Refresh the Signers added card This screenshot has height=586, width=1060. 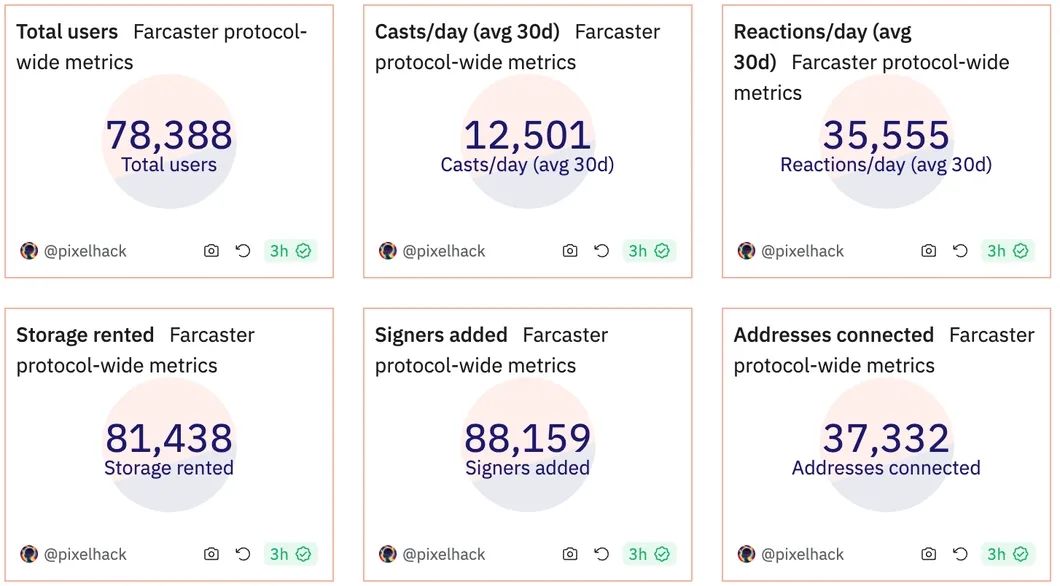point(602,554)
